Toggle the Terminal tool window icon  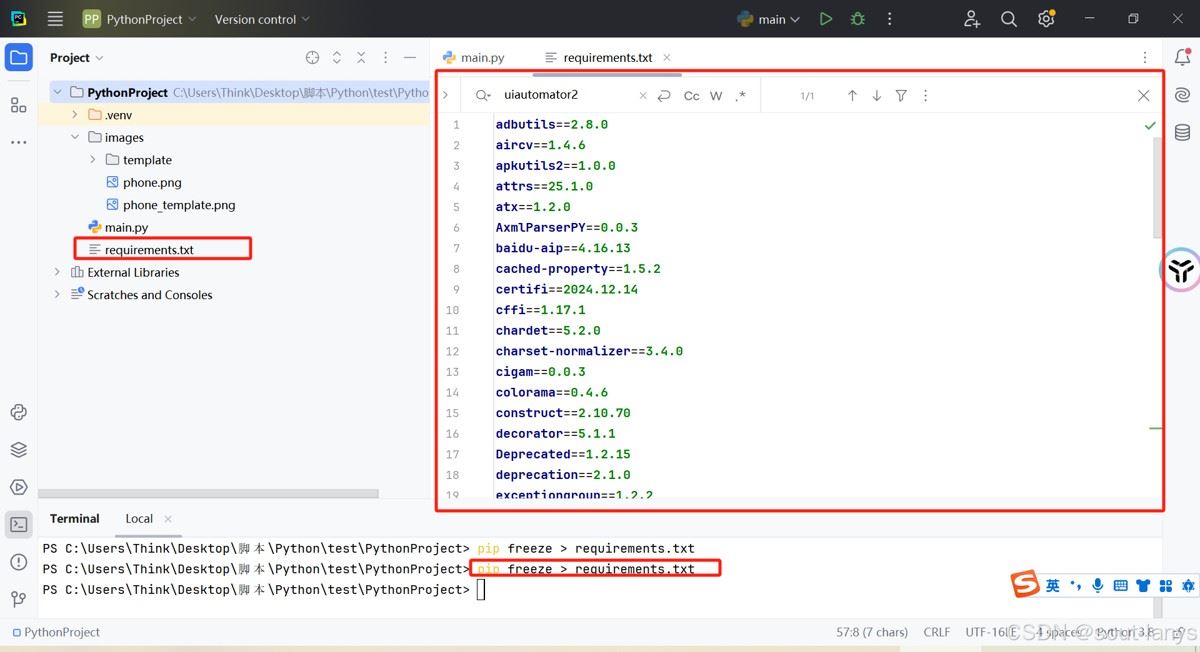tap(18, 524)
